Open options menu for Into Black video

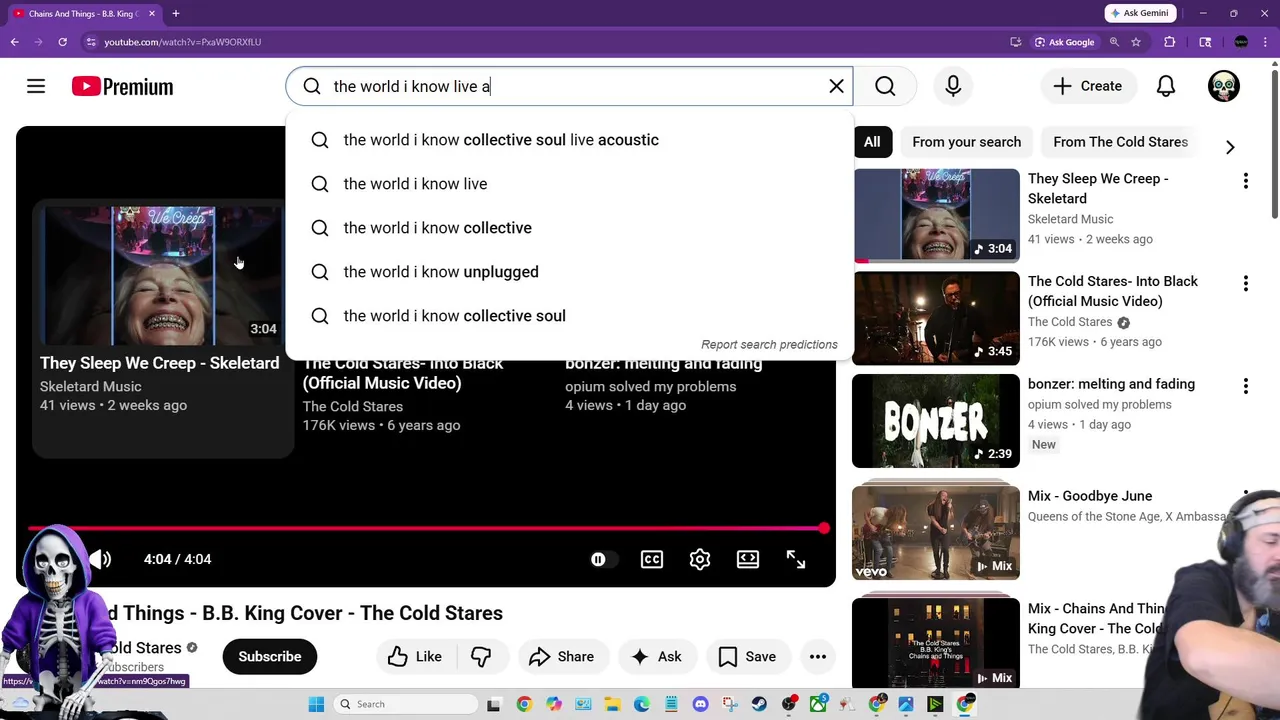1246,284
